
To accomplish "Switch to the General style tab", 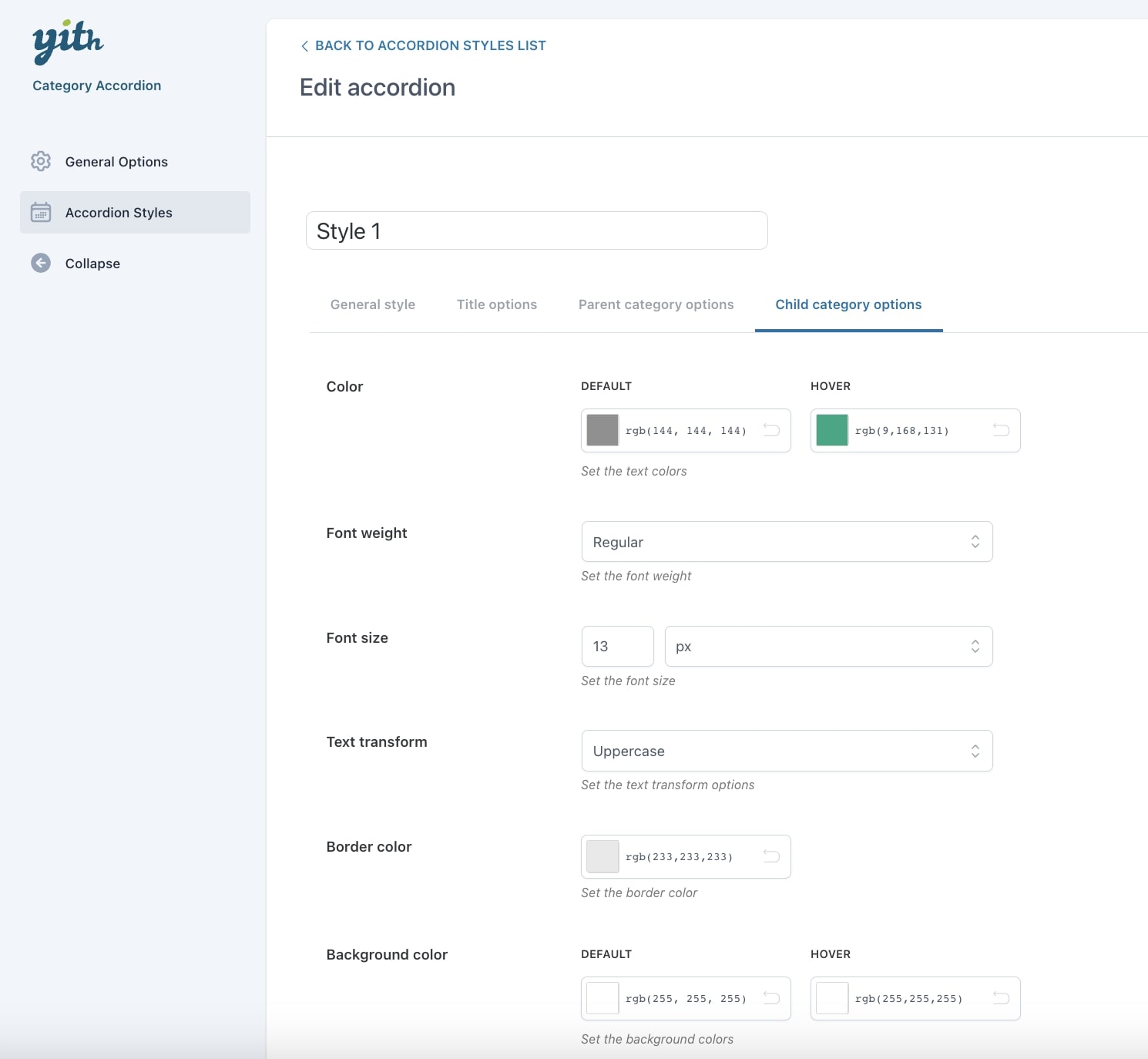I will [372, 304].
